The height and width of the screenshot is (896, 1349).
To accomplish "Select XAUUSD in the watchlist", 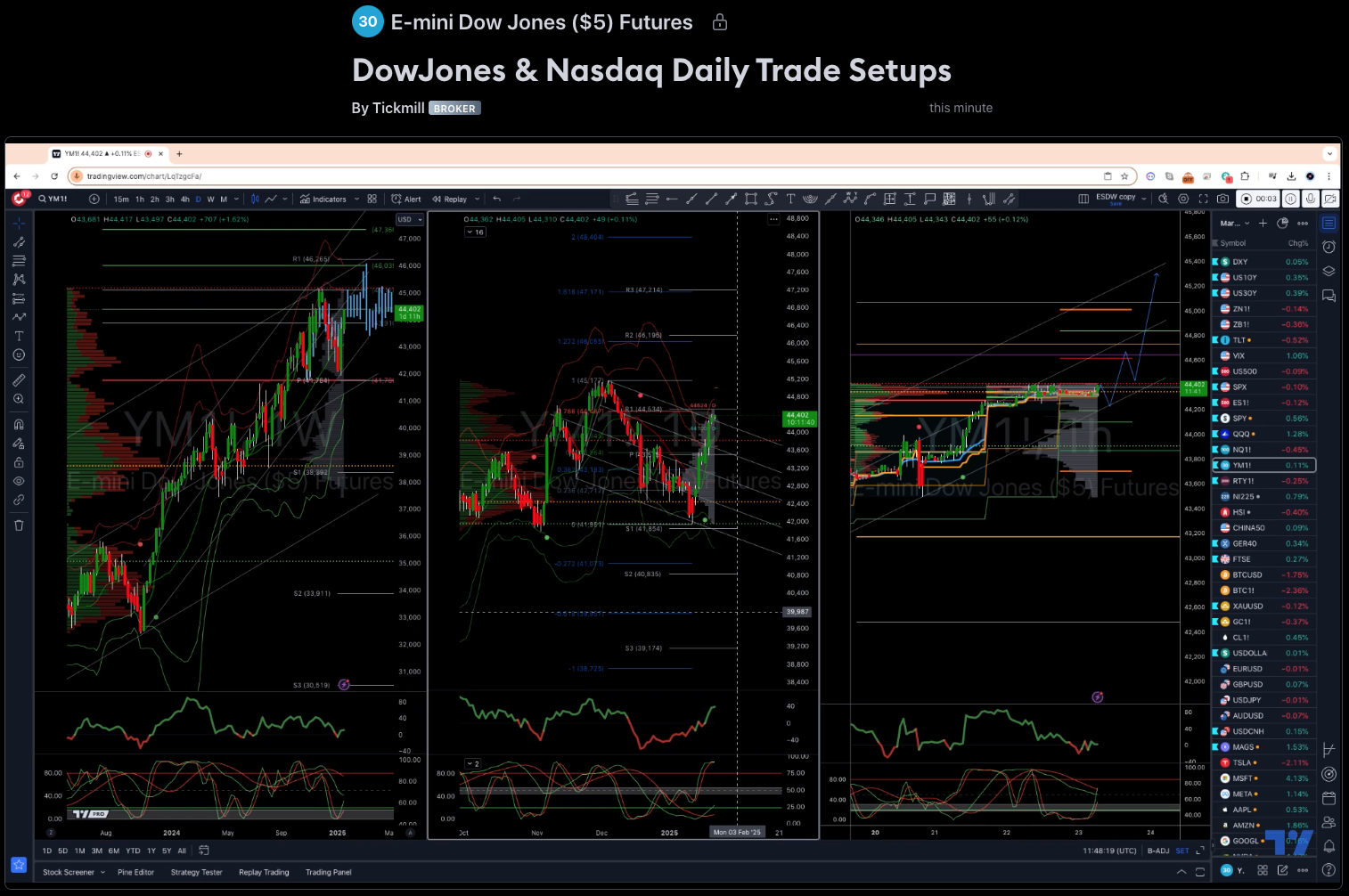I will point(1264,607).
